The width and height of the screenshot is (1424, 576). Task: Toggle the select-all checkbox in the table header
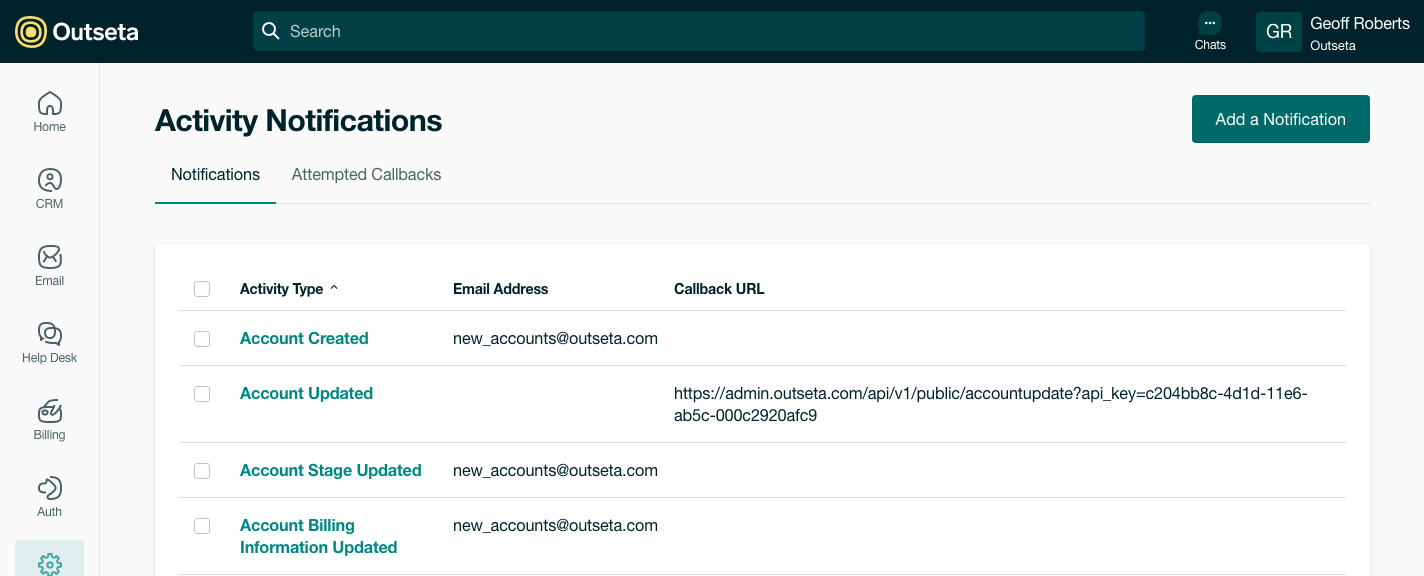coord(202,288)
